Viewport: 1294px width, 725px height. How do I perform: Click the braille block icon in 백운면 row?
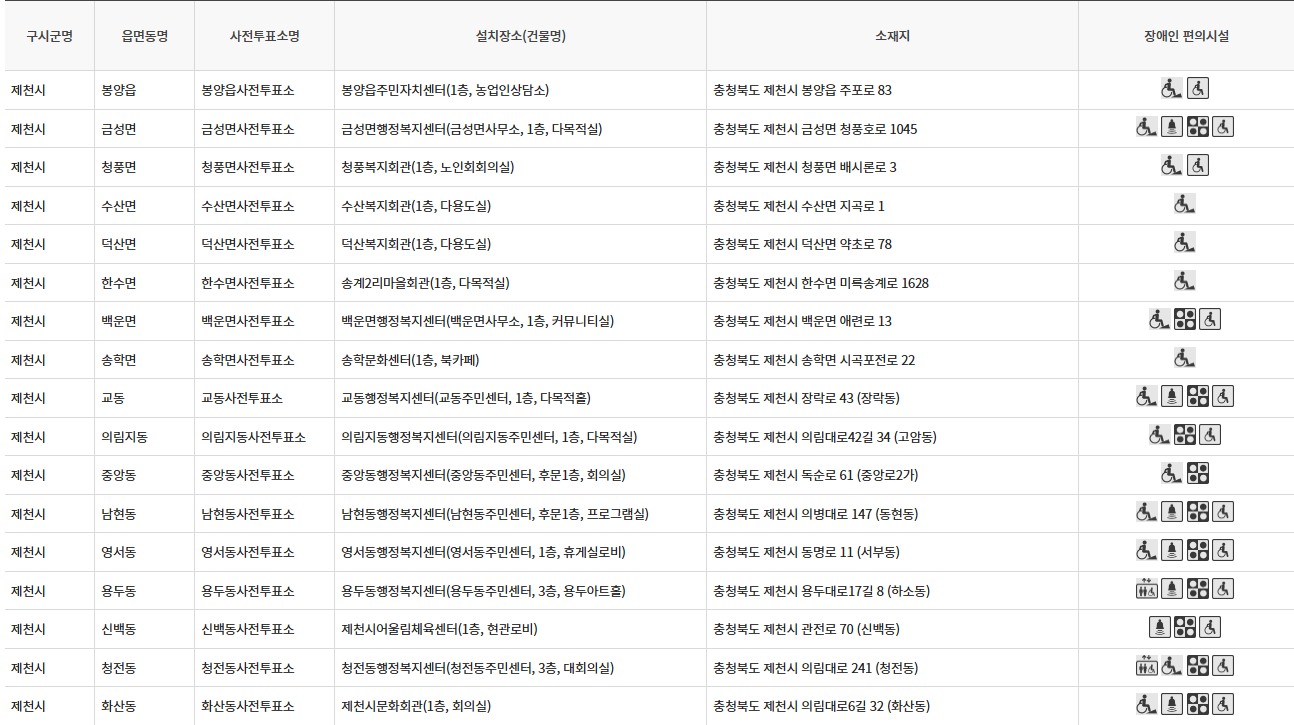1186,320
